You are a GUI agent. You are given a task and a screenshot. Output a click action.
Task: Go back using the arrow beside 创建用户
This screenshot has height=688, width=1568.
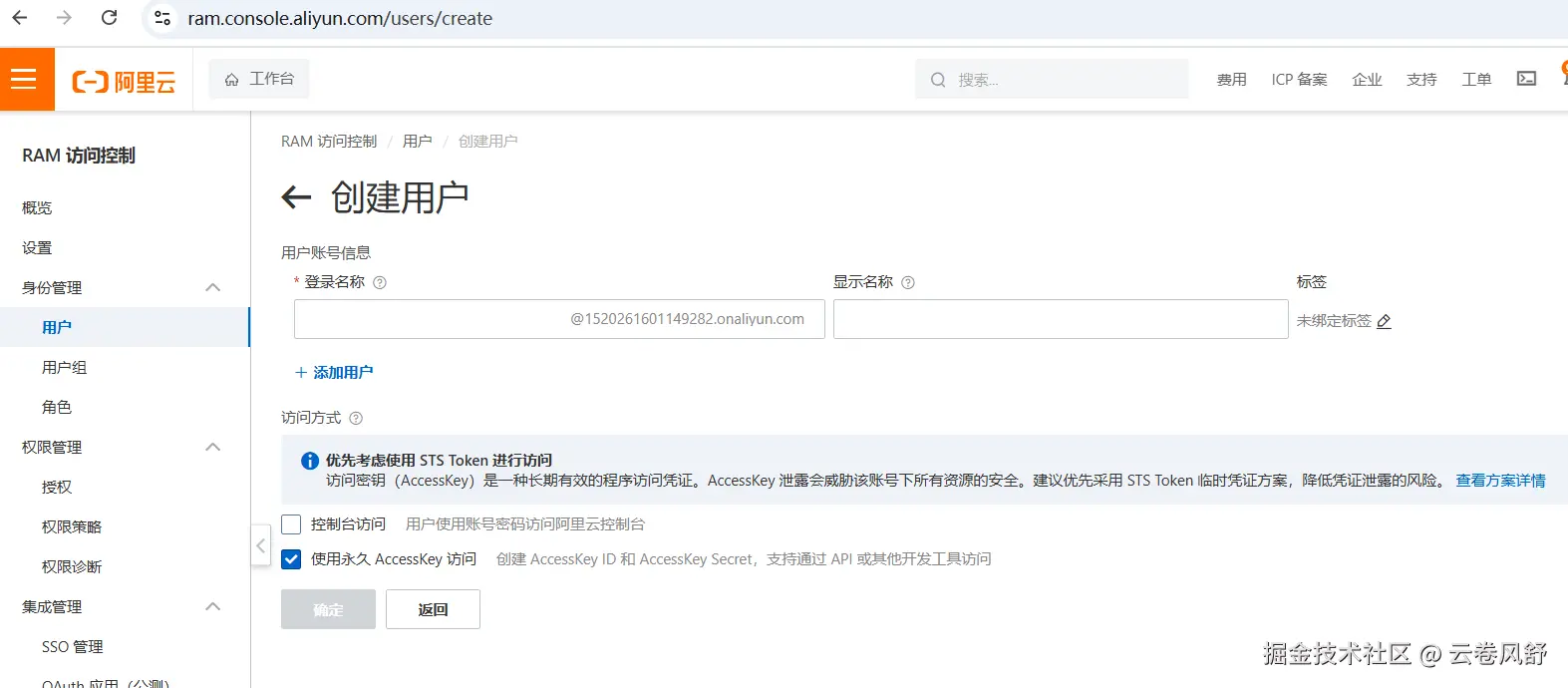296,197
